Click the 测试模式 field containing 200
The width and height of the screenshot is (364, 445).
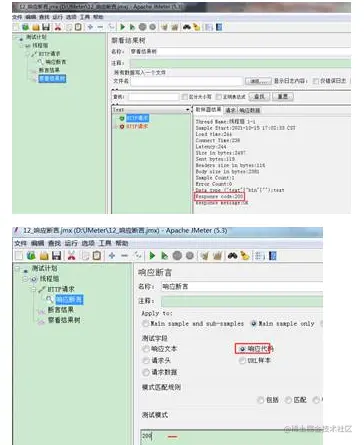[x=232, y=437]
